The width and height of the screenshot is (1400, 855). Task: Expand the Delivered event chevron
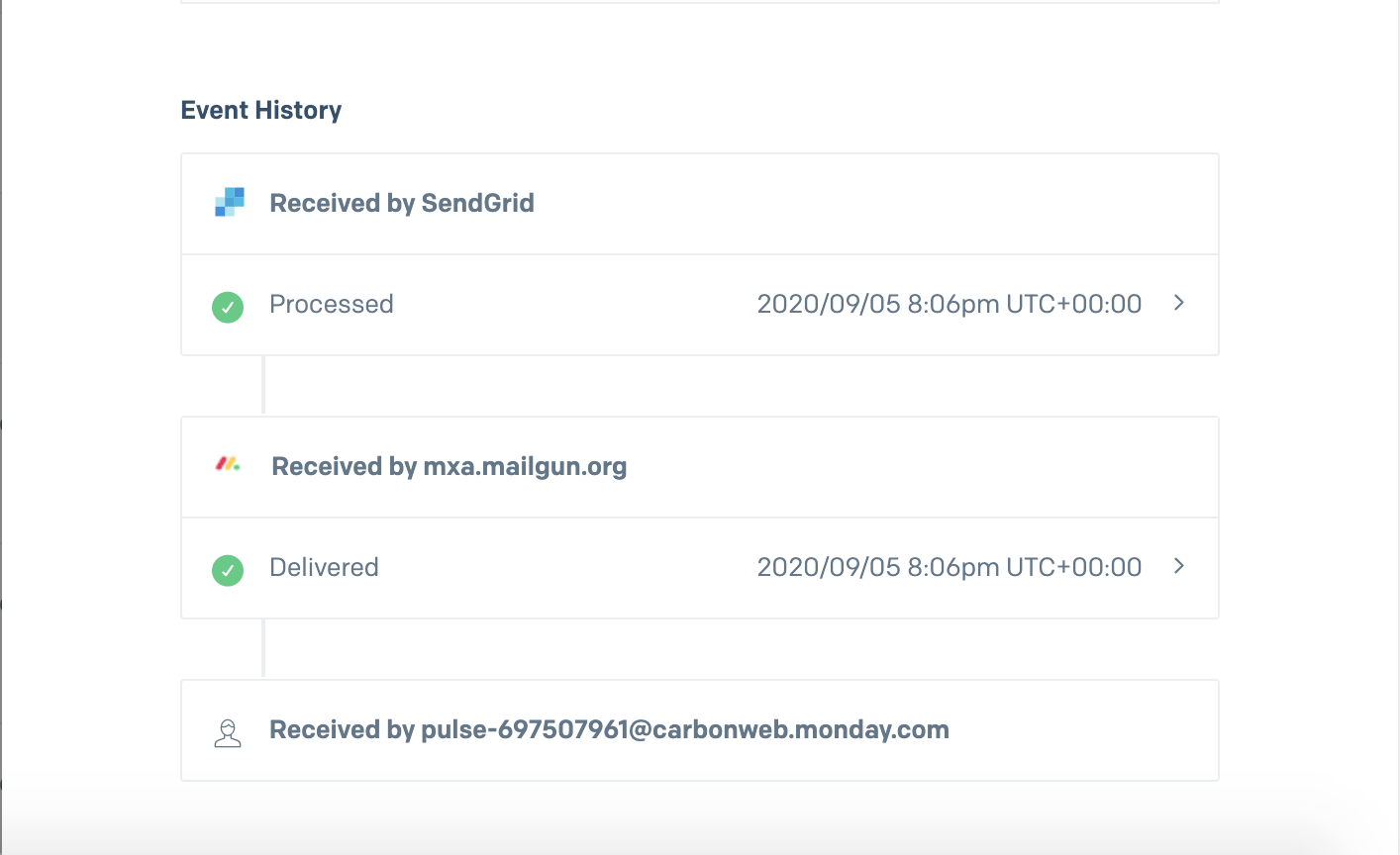pyautogui.click(x=1178, y=566)
